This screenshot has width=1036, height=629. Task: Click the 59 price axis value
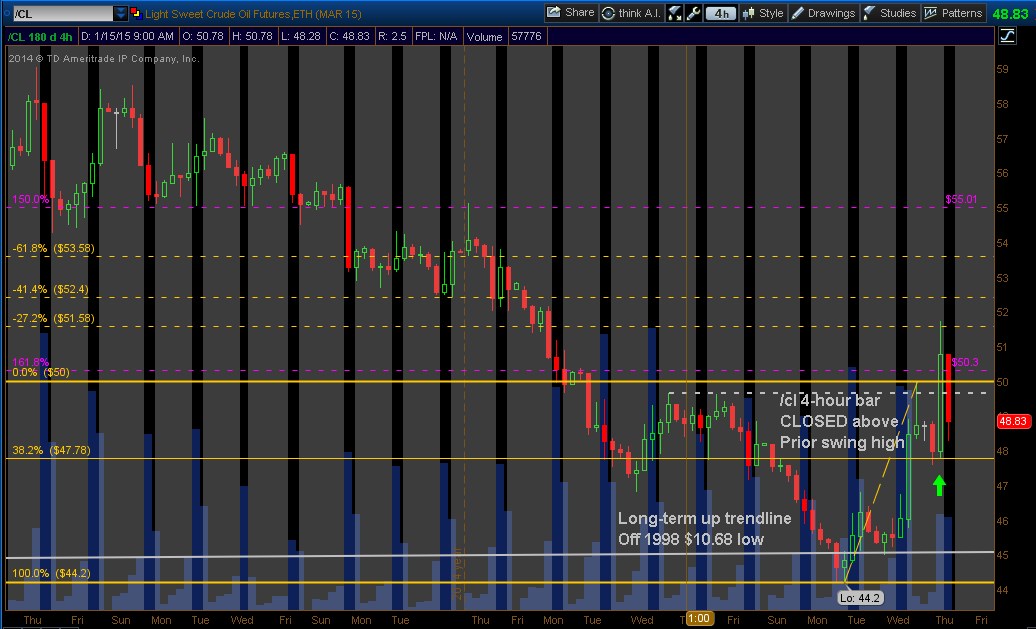pyautogui.click(x=1002, y=69)
